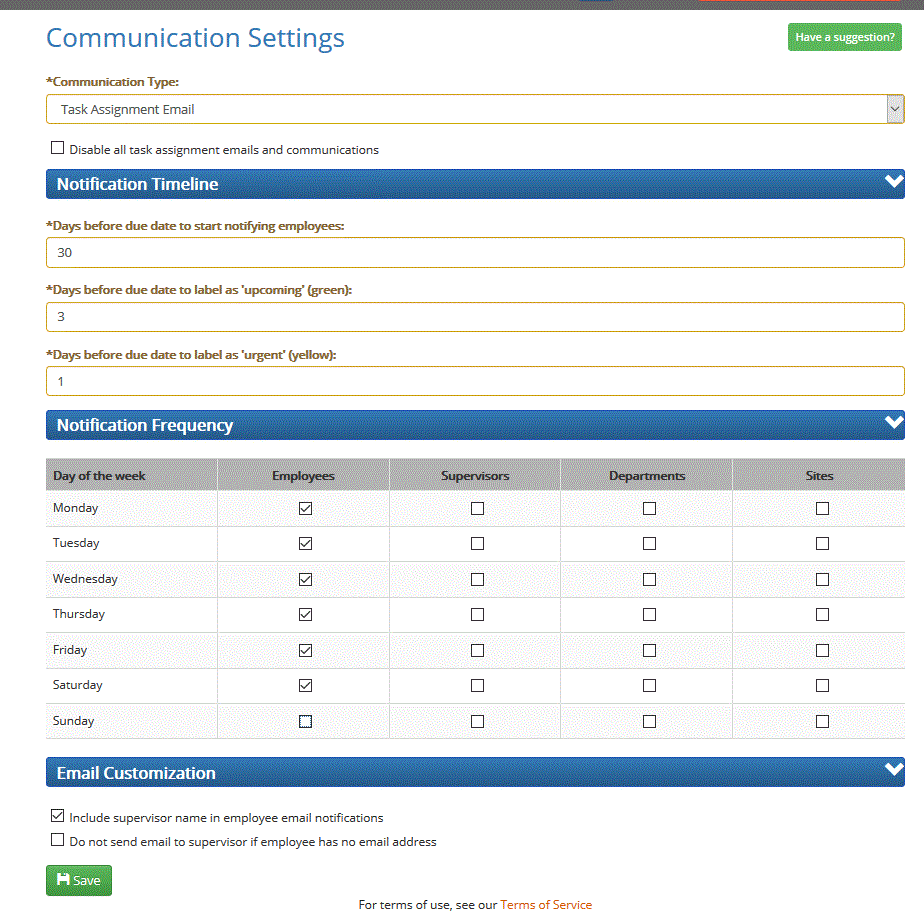Click the floppy disk icon on Save
This screenshot has width=924, height=915.
63,880
